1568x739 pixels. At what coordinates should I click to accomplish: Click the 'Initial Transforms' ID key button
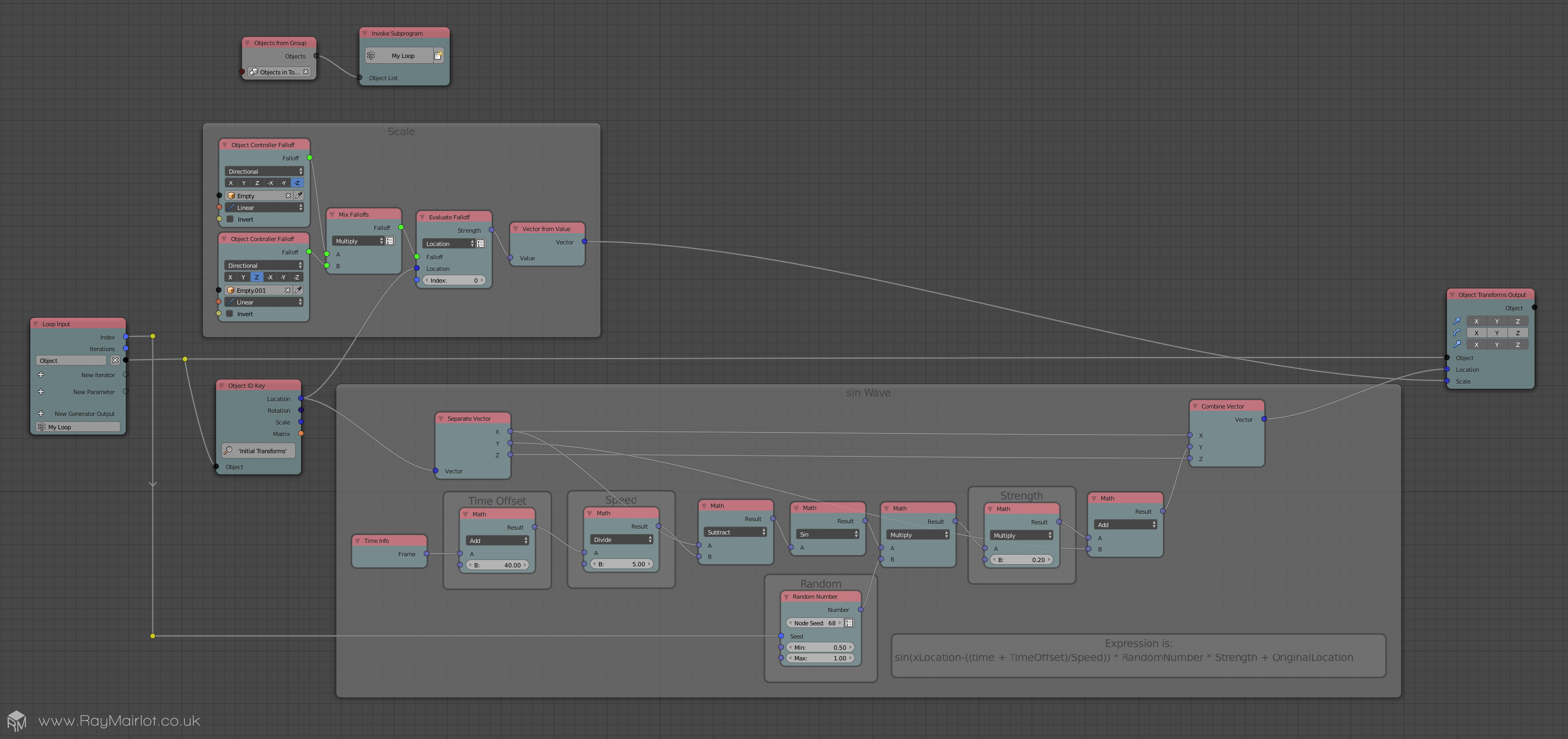258,451
